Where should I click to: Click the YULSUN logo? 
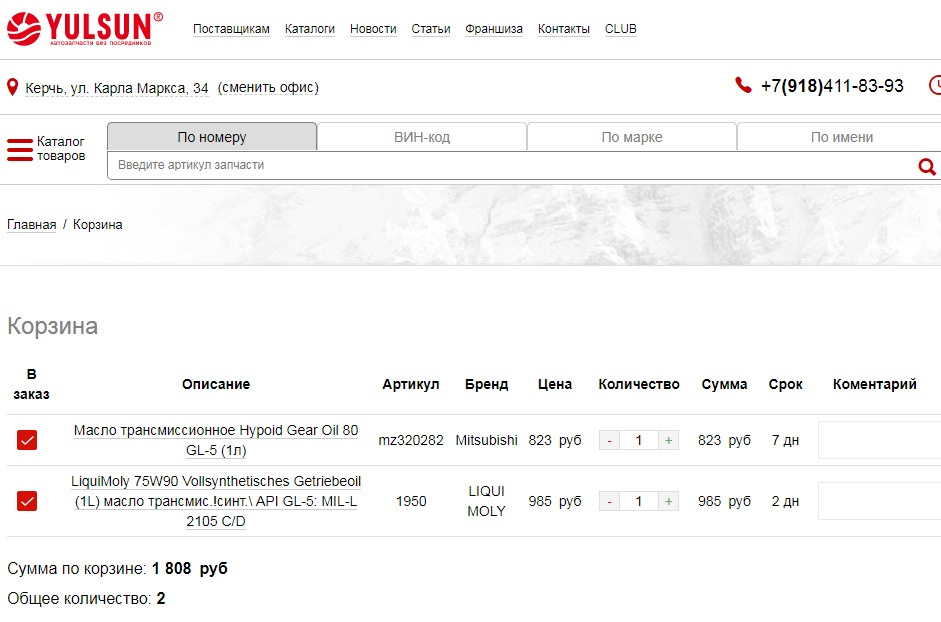pos(85,28)
